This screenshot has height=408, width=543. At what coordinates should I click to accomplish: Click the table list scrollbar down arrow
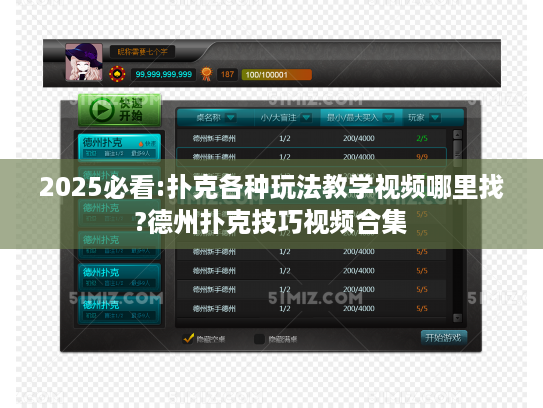pos(457,318)
